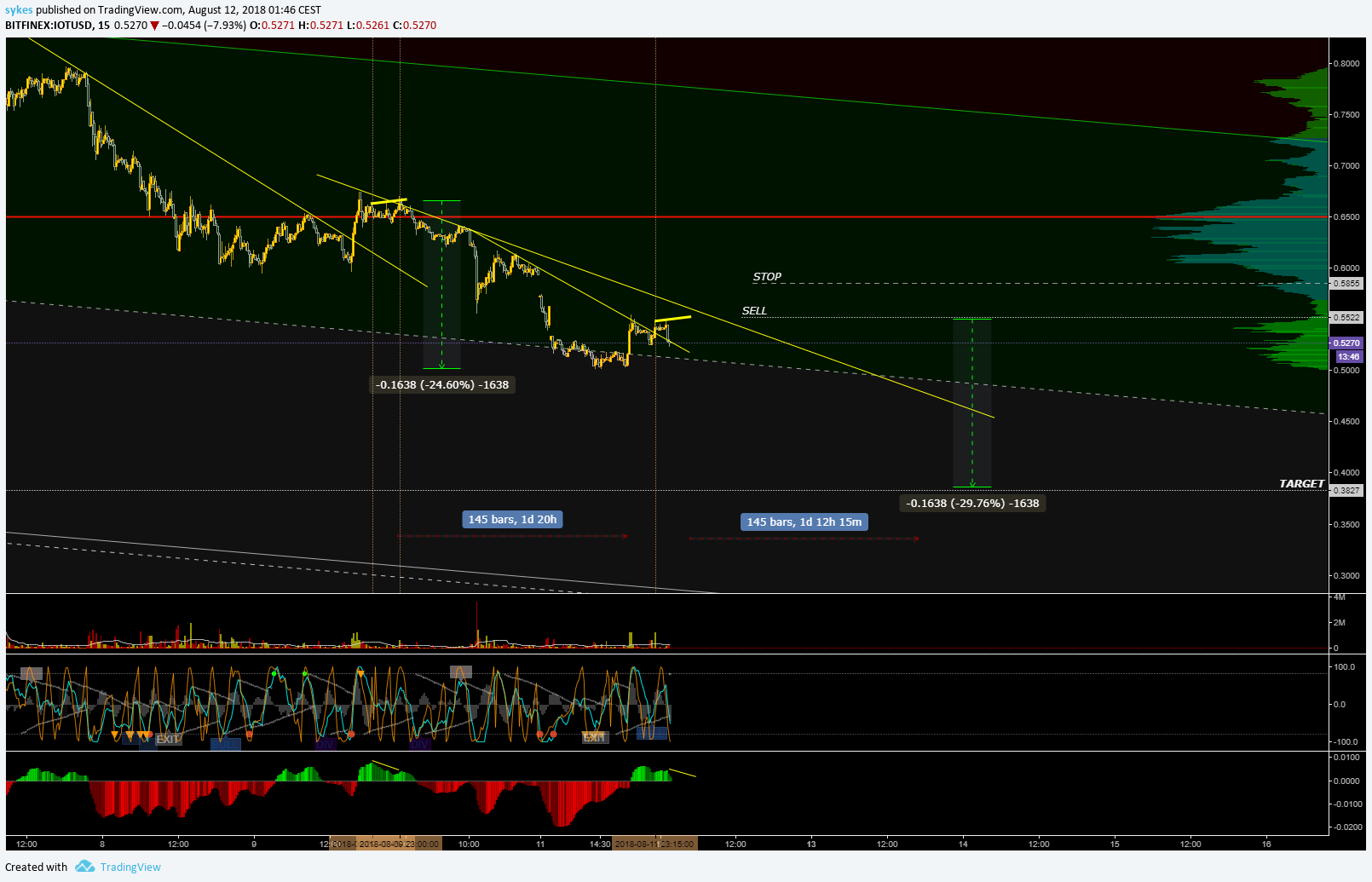The height and width of the screenshot is (882, 1372).
Task: Select the −0.0454 (−7.93%) change text
Action: 204,26
